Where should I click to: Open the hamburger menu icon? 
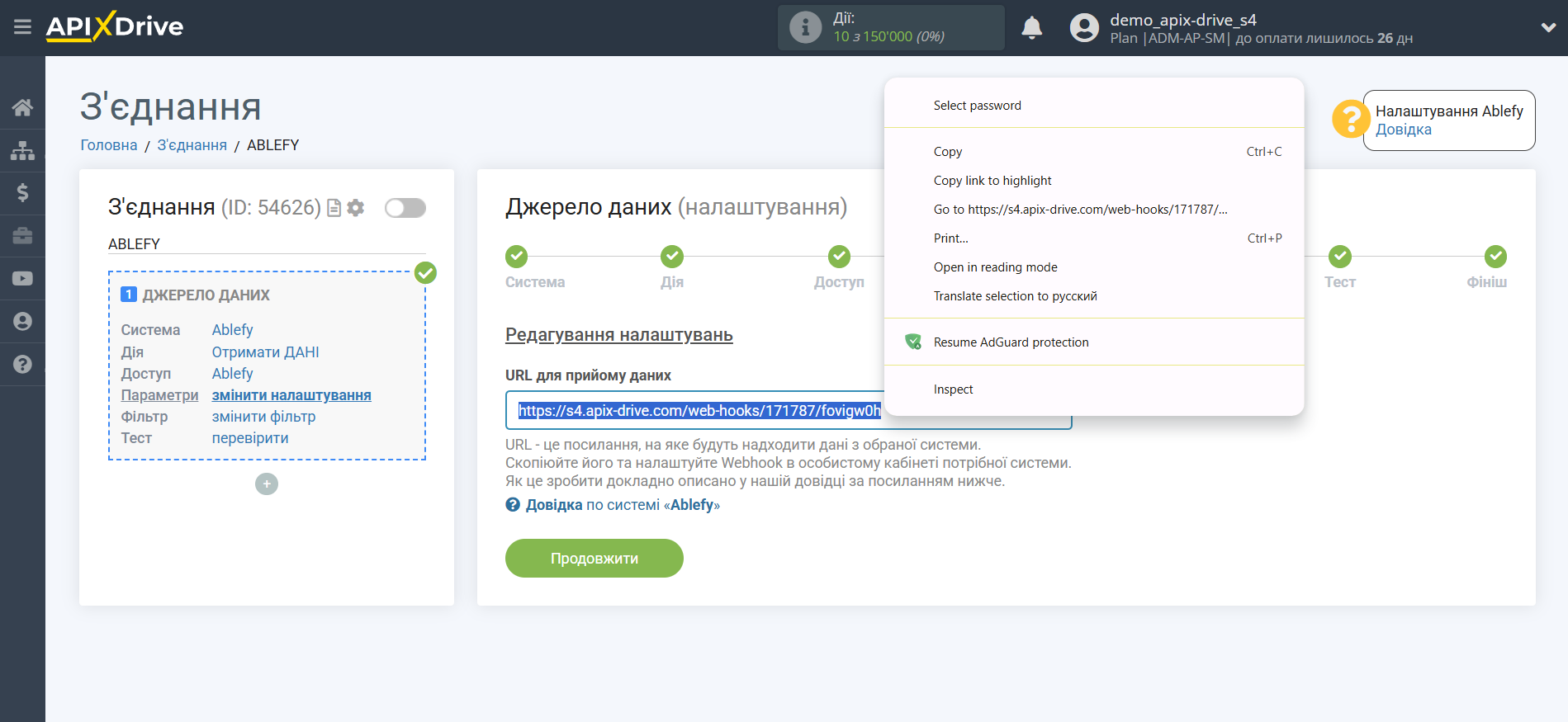(x=22, y=27)
